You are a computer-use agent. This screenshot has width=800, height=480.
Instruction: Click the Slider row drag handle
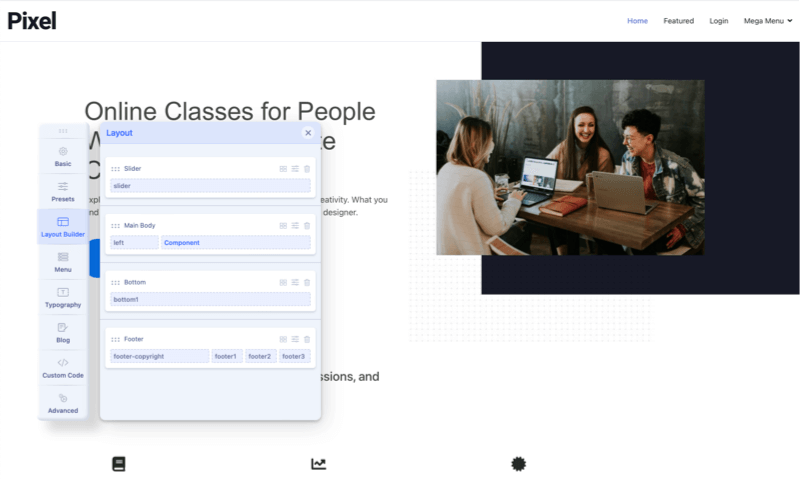tap(115, 169)
